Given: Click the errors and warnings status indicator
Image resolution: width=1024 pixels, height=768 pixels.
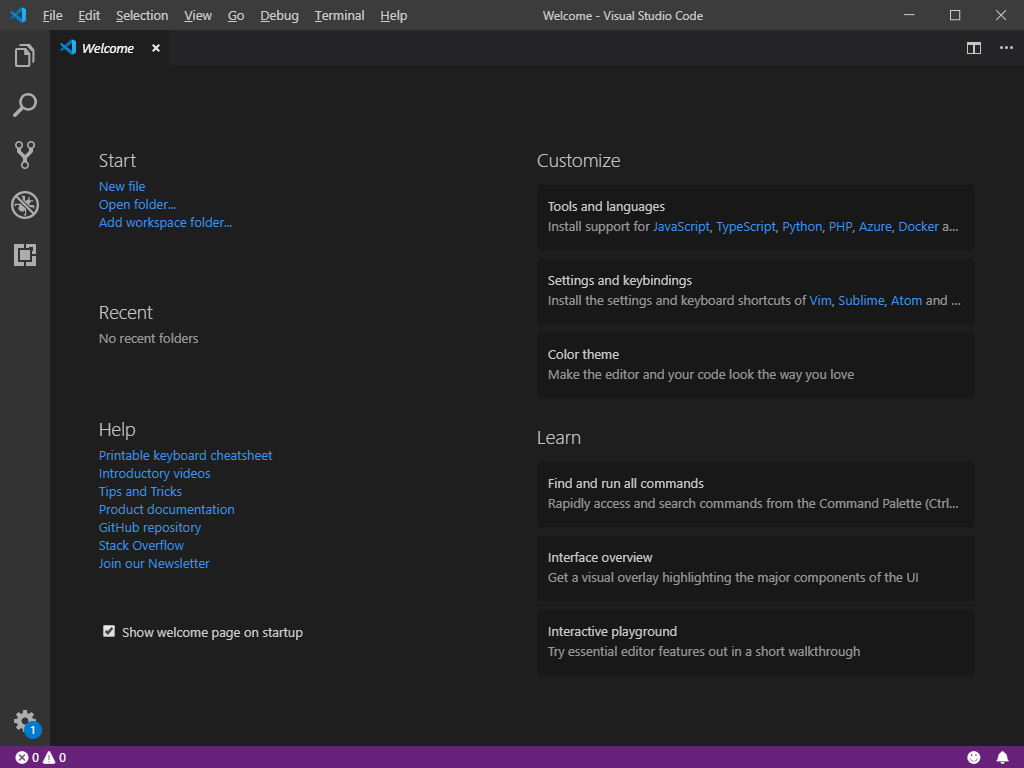Looking at the screenshot, I should click(x=40, y=758).
